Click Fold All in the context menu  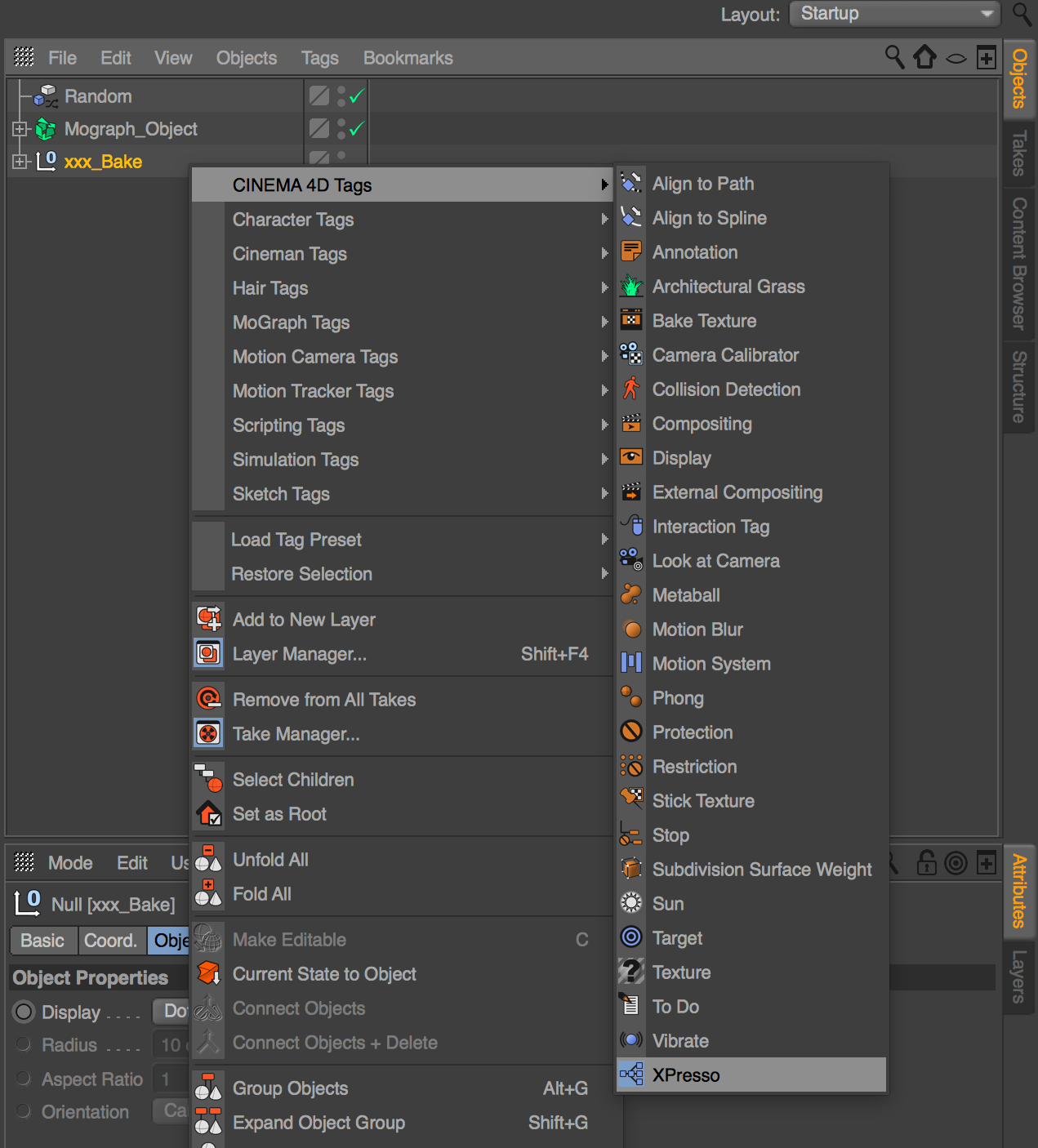261,893
